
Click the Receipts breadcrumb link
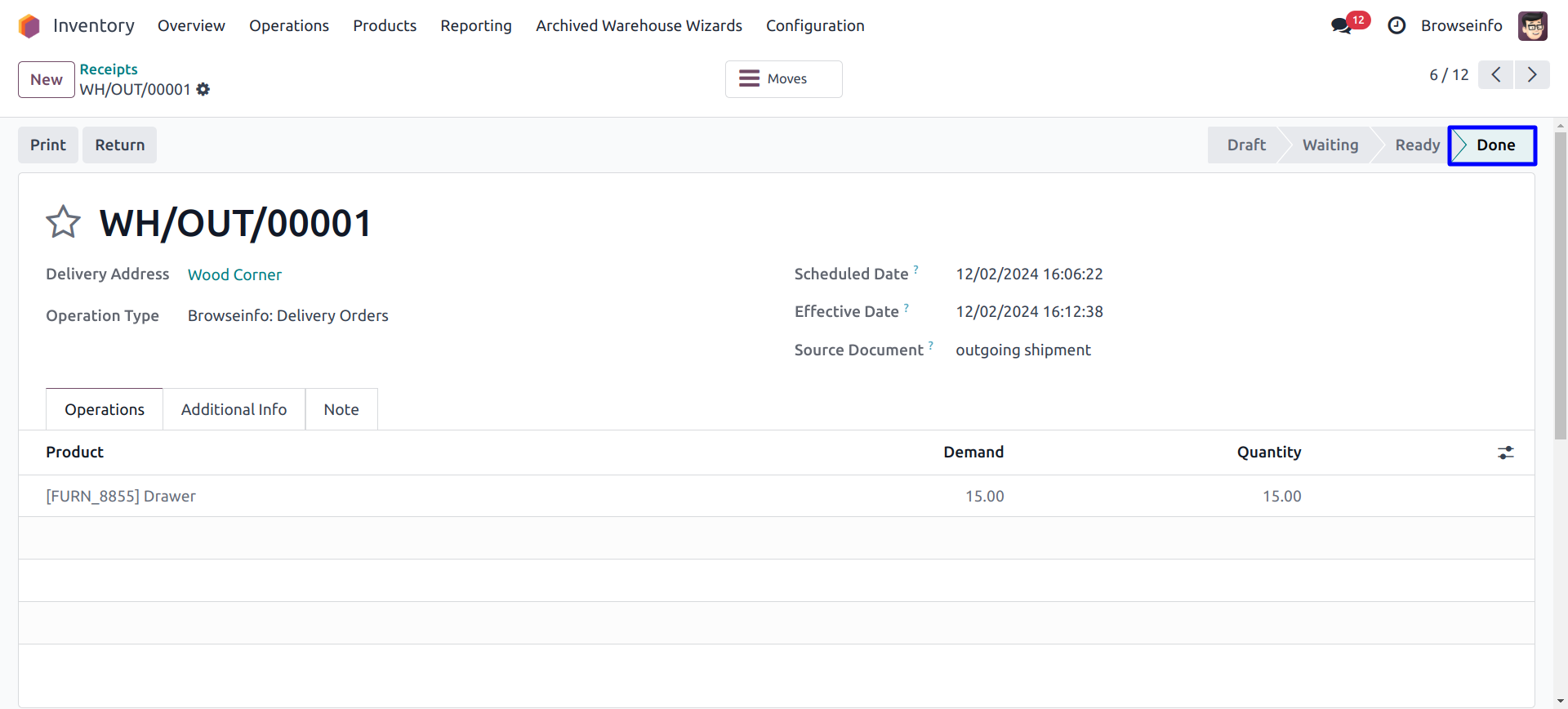tap(109, 69)
